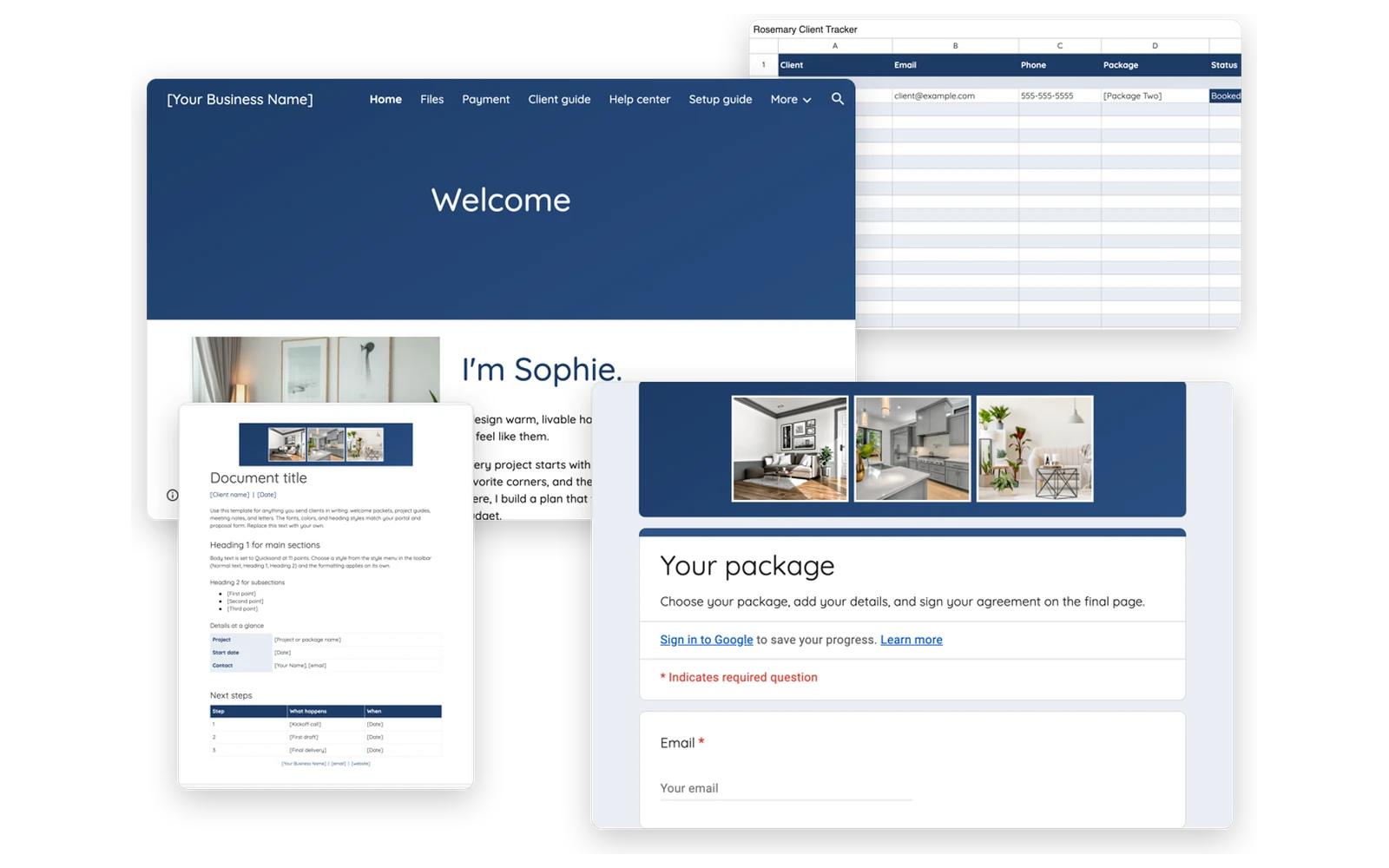This screenshot has height=868, width=1389.
Task: Select row 1 header in the tracker
Action: tap(763, 65)
